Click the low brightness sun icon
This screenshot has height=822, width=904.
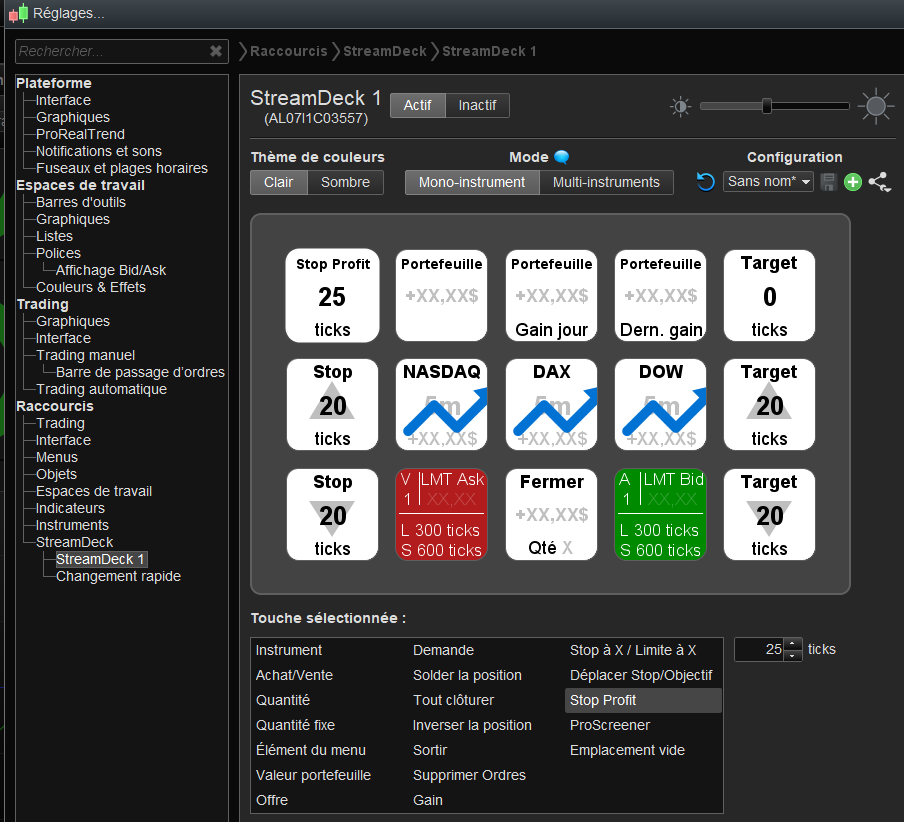click(x=680, y=107)
